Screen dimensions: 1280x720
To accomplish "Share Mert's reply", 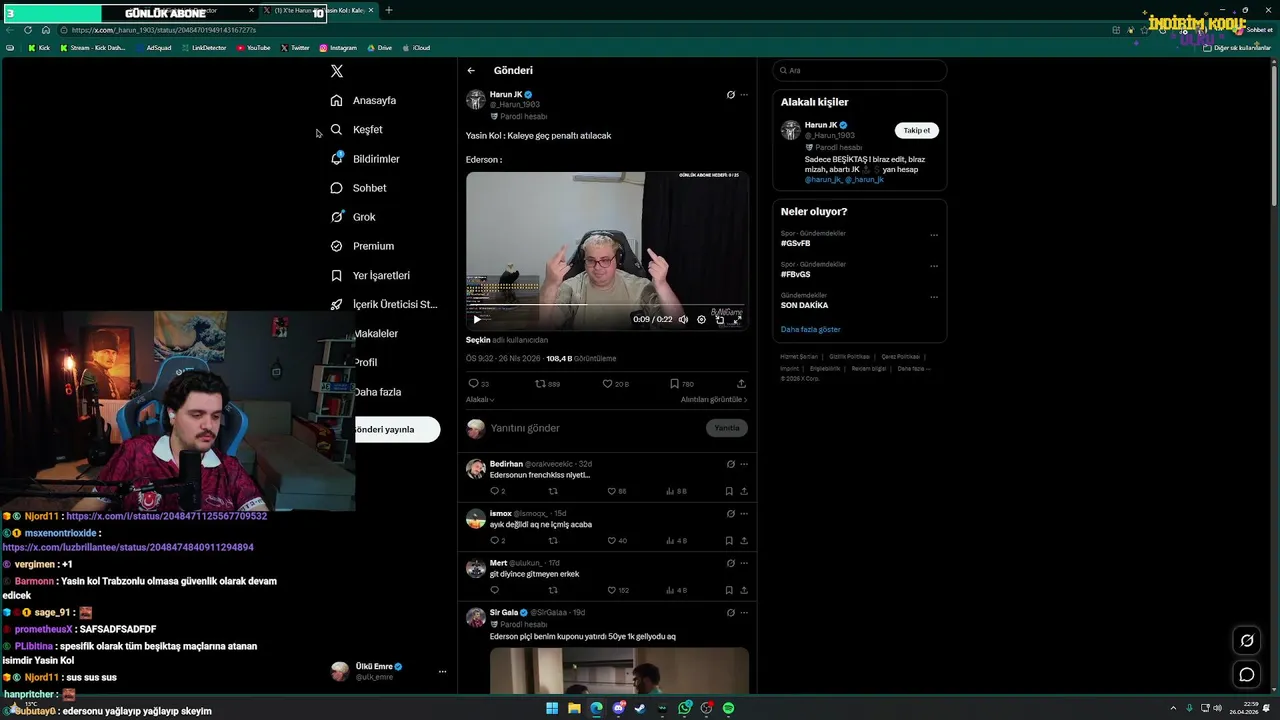I will (x=743, y=590).
